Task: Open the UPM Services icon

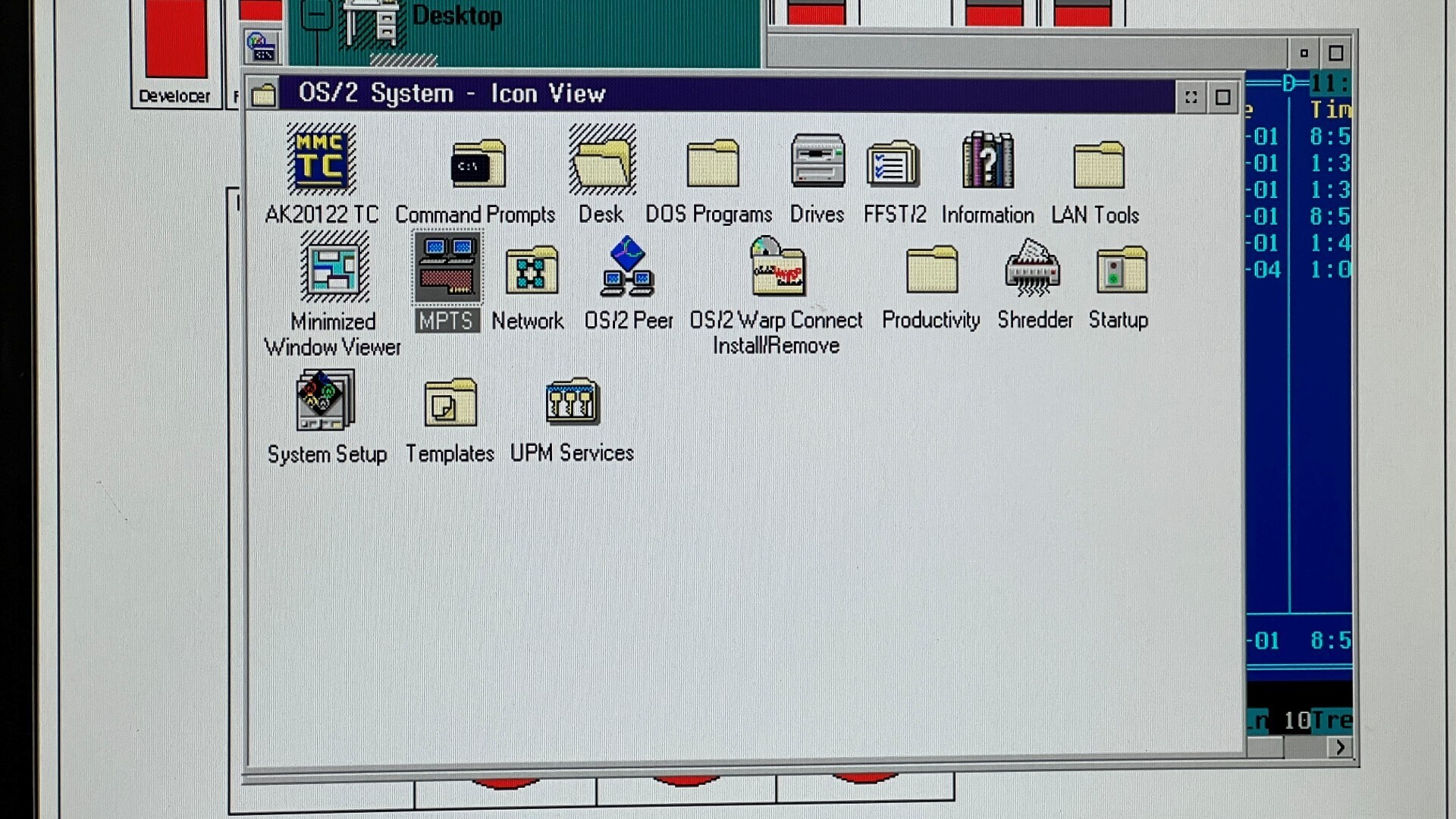Action: tap(573, 401)
